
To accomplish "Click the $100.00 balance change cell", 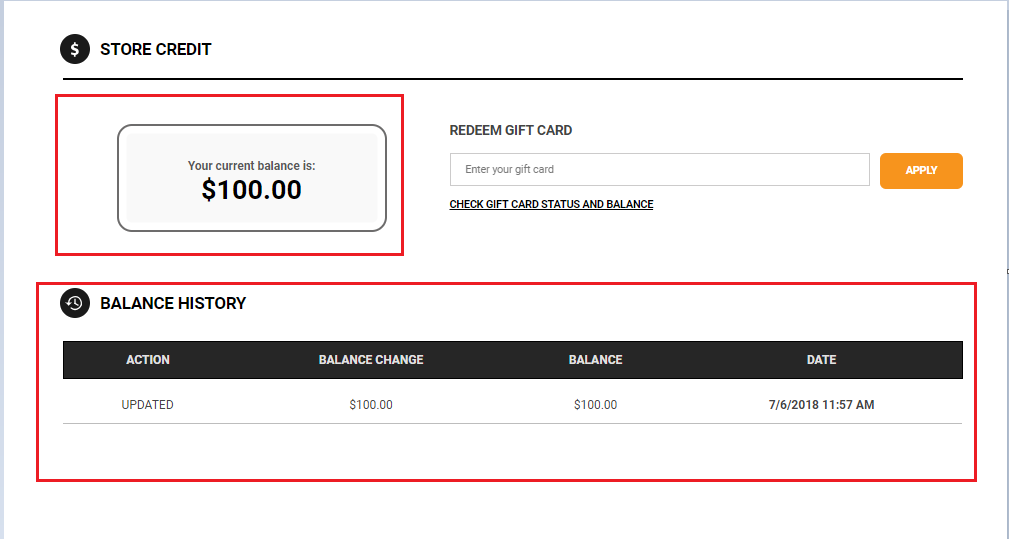I will click(371, 405).
